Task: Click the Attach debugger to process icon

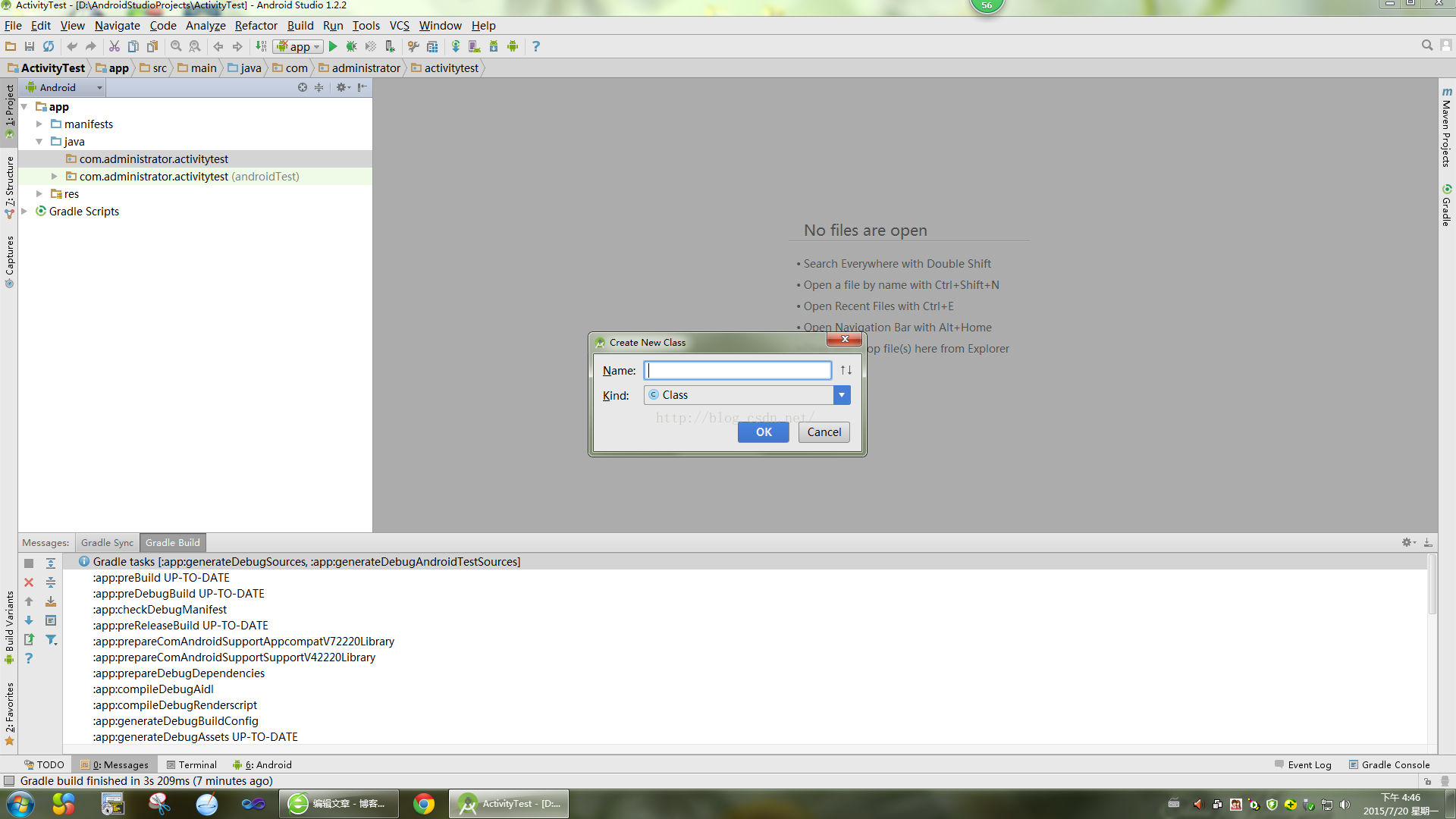Action: 390,46
